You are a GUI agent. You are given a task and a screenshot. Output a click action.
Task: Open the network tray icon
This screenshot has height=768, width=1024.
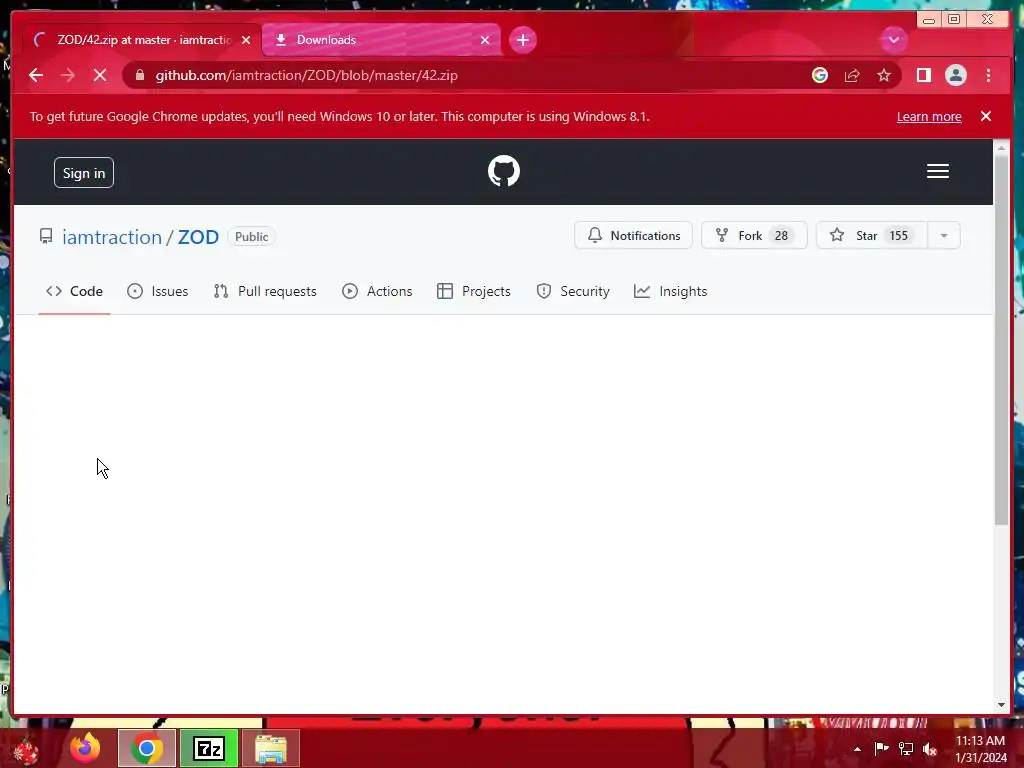[x=906, y=748]
